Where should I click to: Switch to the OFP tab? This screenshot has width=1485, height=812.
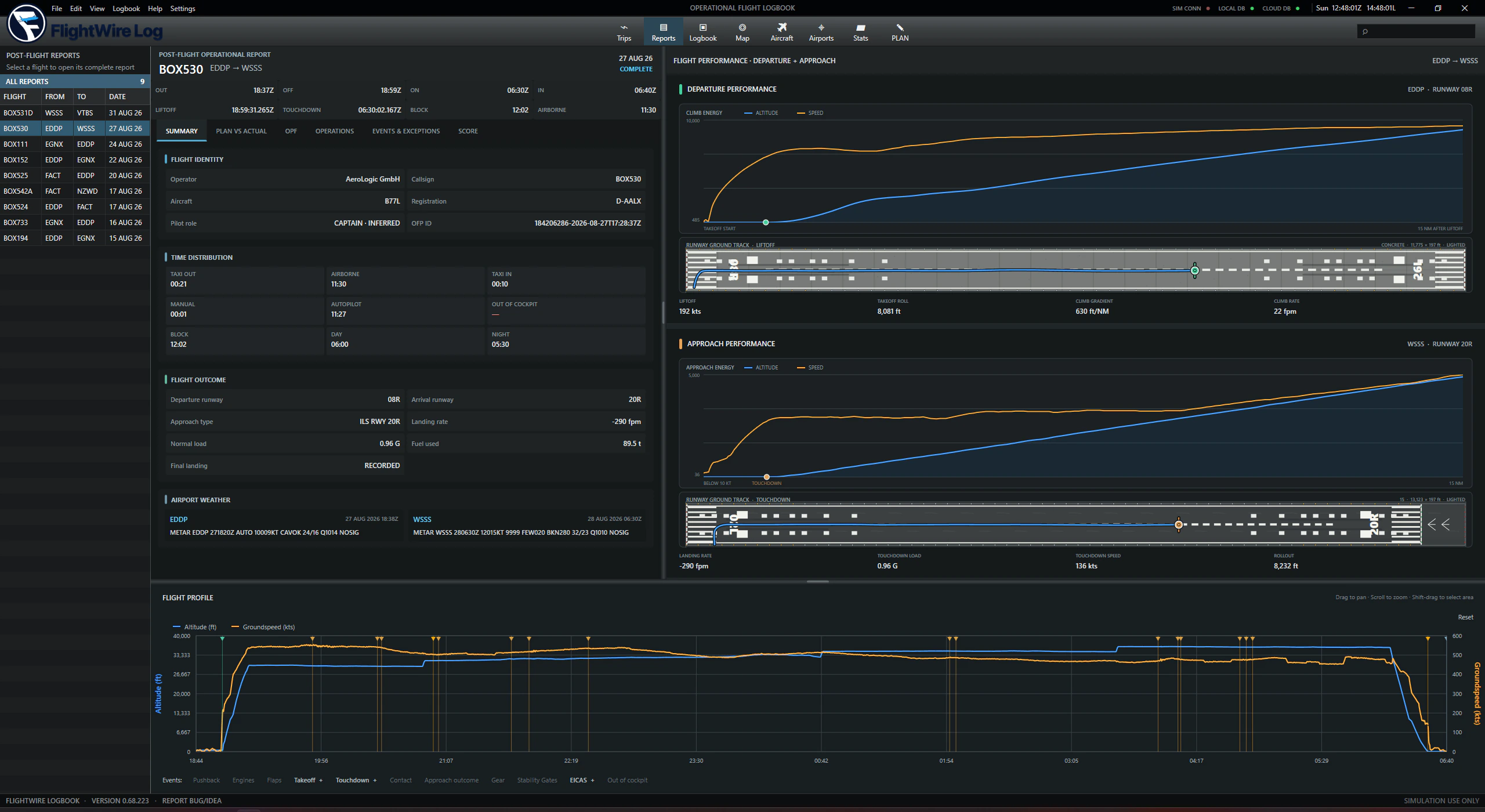(291, 131)
